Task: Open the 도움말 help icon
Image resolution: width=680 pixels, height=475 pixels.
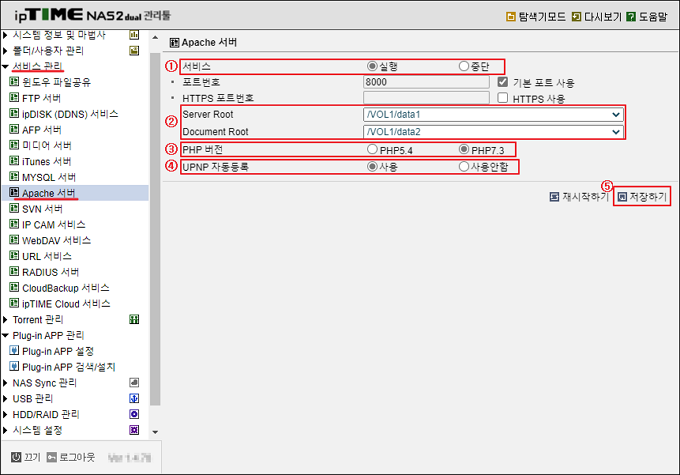Action: pos(631,17)
